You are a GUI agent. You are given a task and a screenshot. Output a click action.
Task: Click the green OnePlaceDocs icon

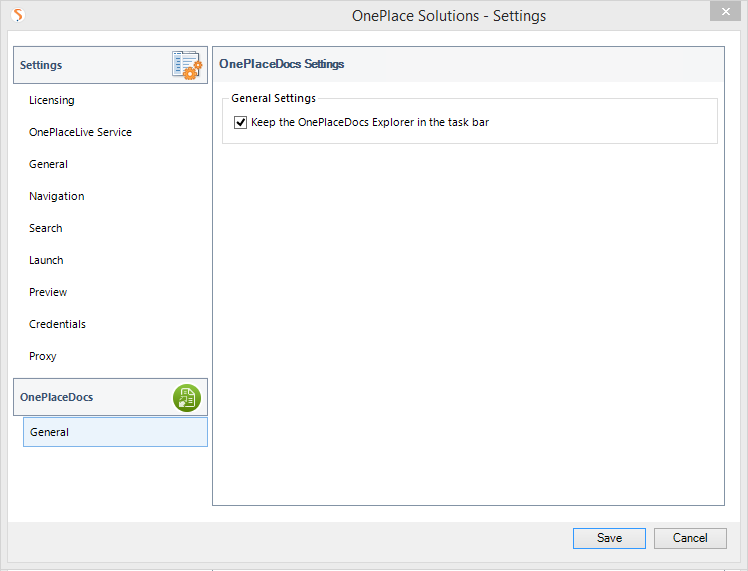click(x=187, y=398)
